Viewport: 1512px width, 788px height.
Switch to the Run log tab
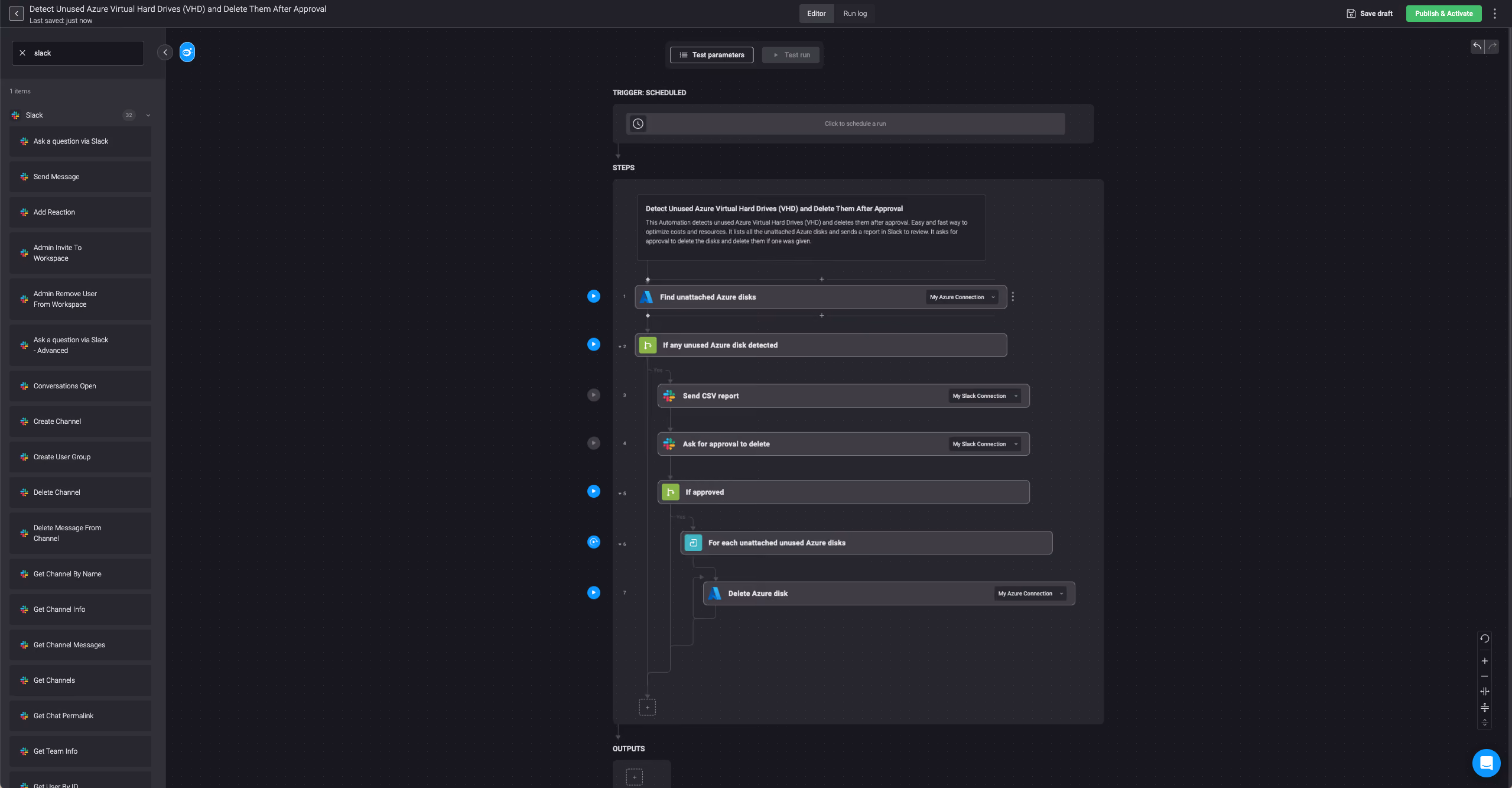[x=855, y=14]
